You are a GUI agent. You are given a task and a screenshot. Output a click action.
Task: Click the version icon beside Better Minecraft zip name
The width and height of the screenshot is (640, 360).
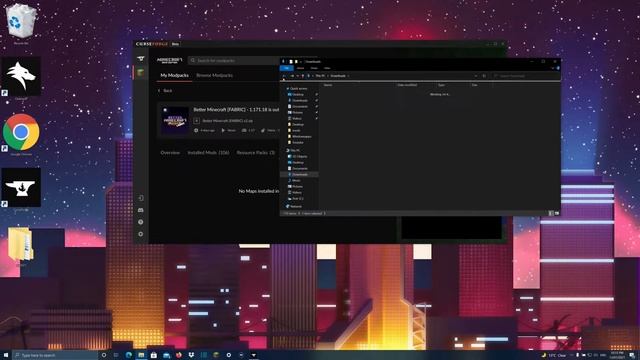point(196,121)
